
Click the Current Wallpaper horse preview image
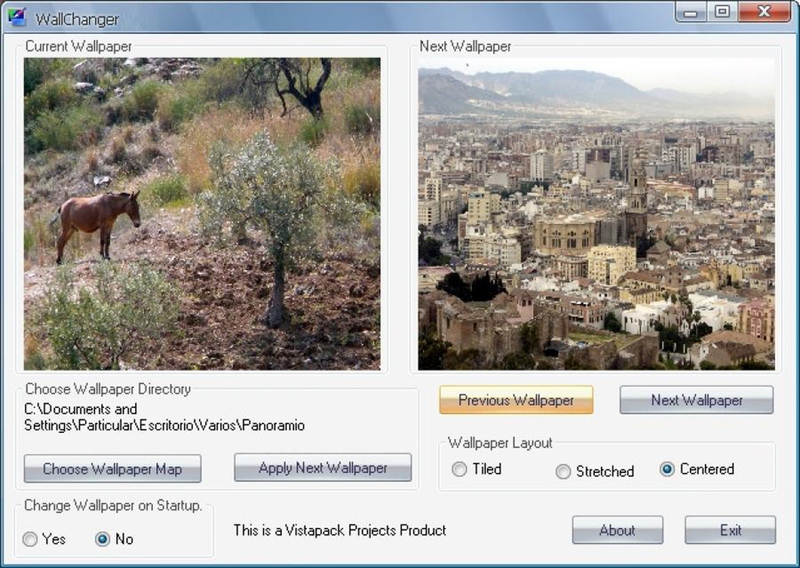coord(202,214)
